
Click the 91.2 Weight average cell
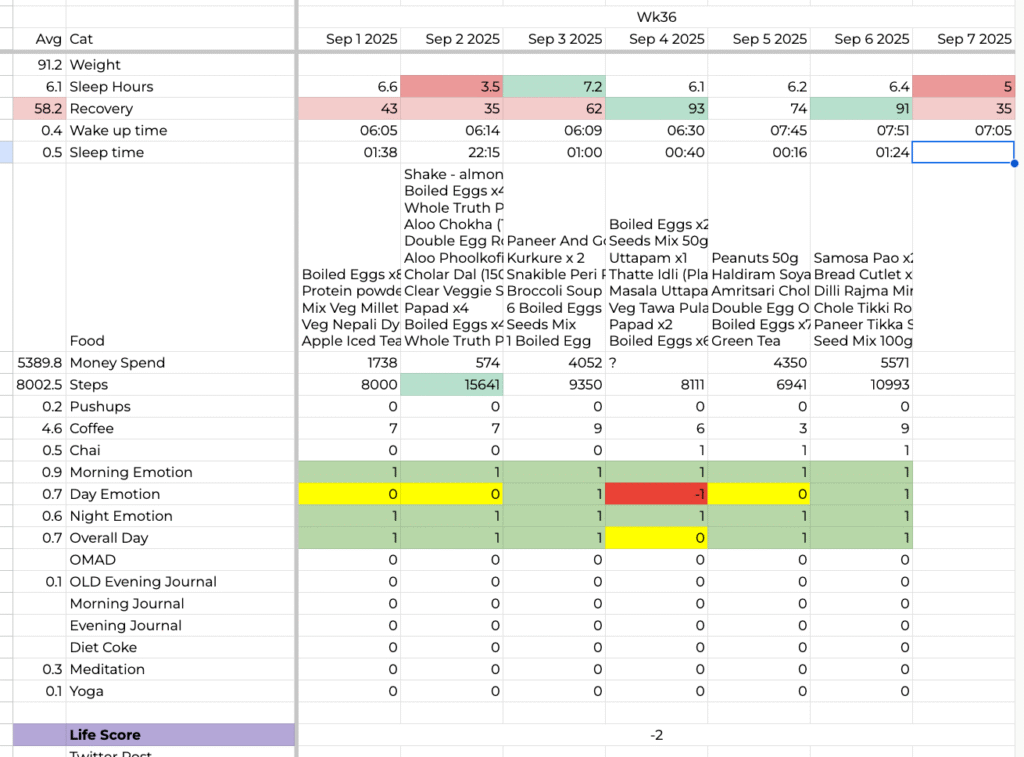coord(39,65)
